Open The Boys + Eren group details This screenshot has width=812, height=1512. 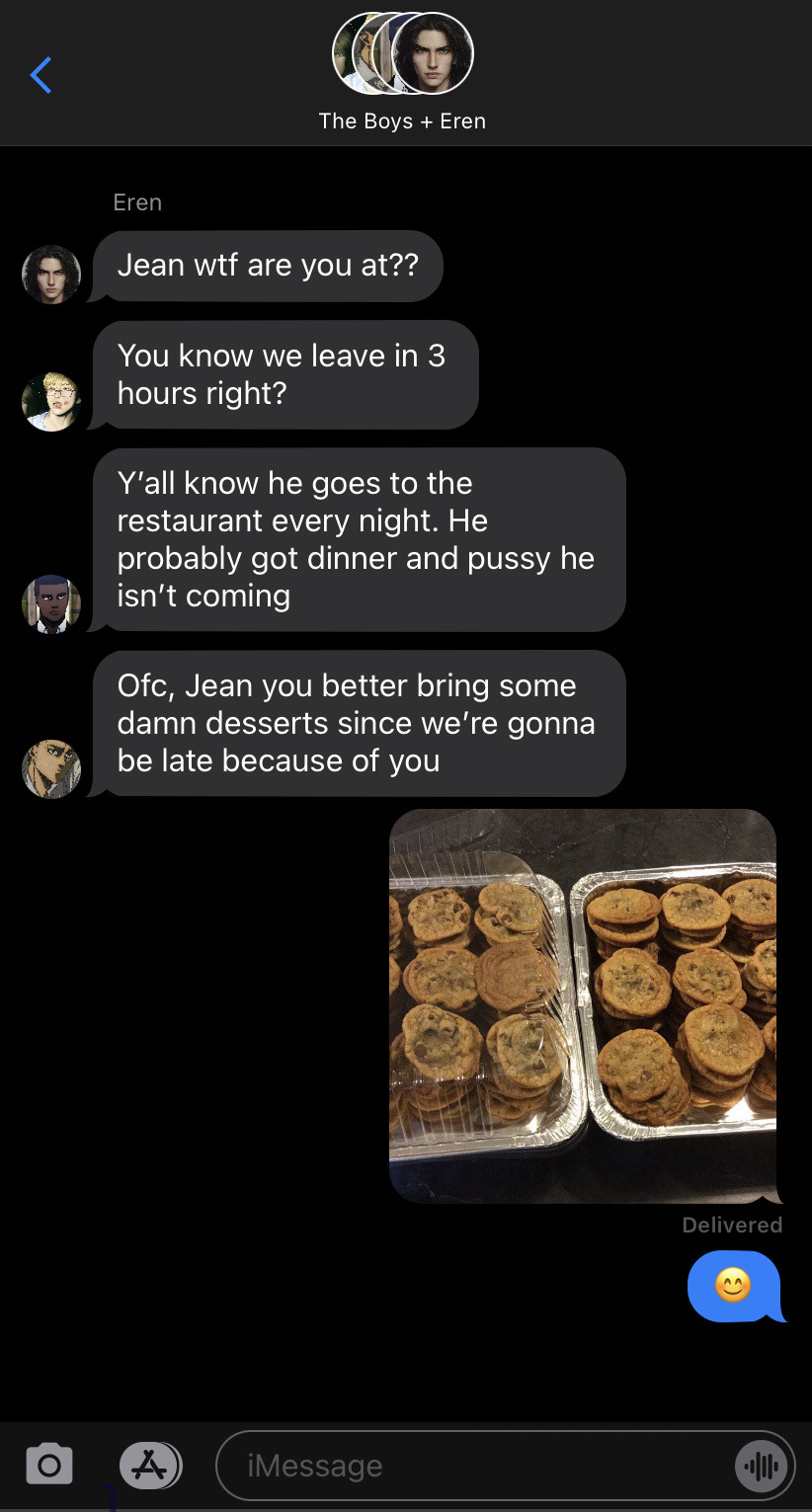(402, 120)
